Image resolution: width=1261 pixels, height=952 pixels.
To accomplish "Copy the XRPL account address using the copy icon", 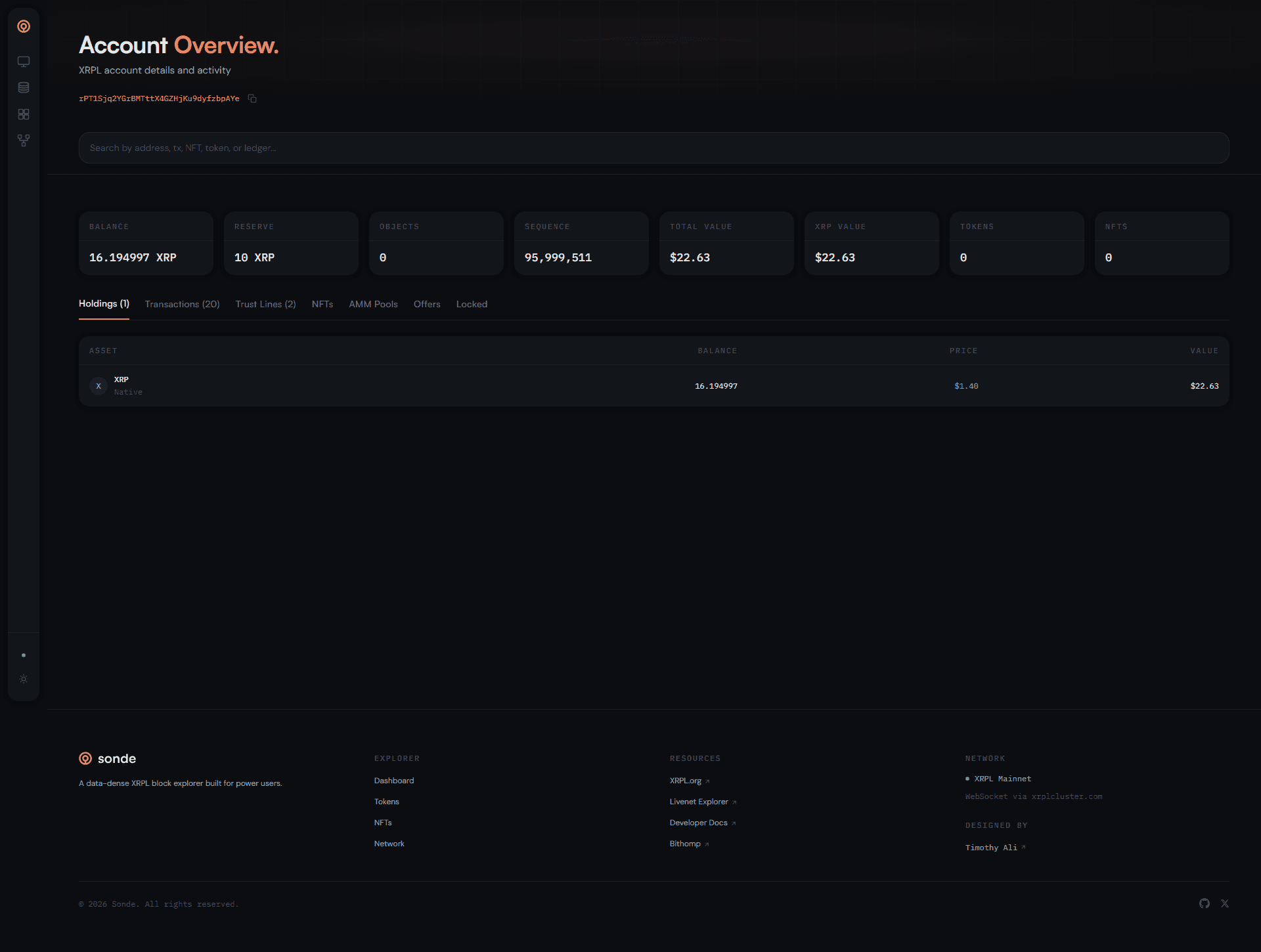I will click(252, 98).
